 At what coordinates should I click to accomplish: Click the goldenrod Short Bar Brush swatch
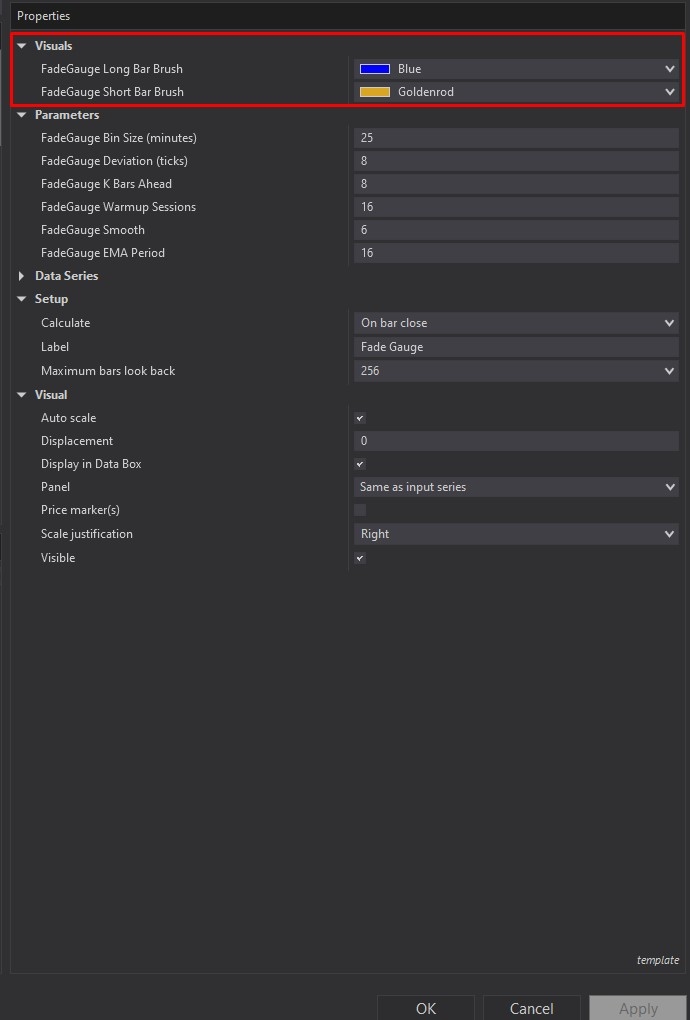tap(374, 92)
